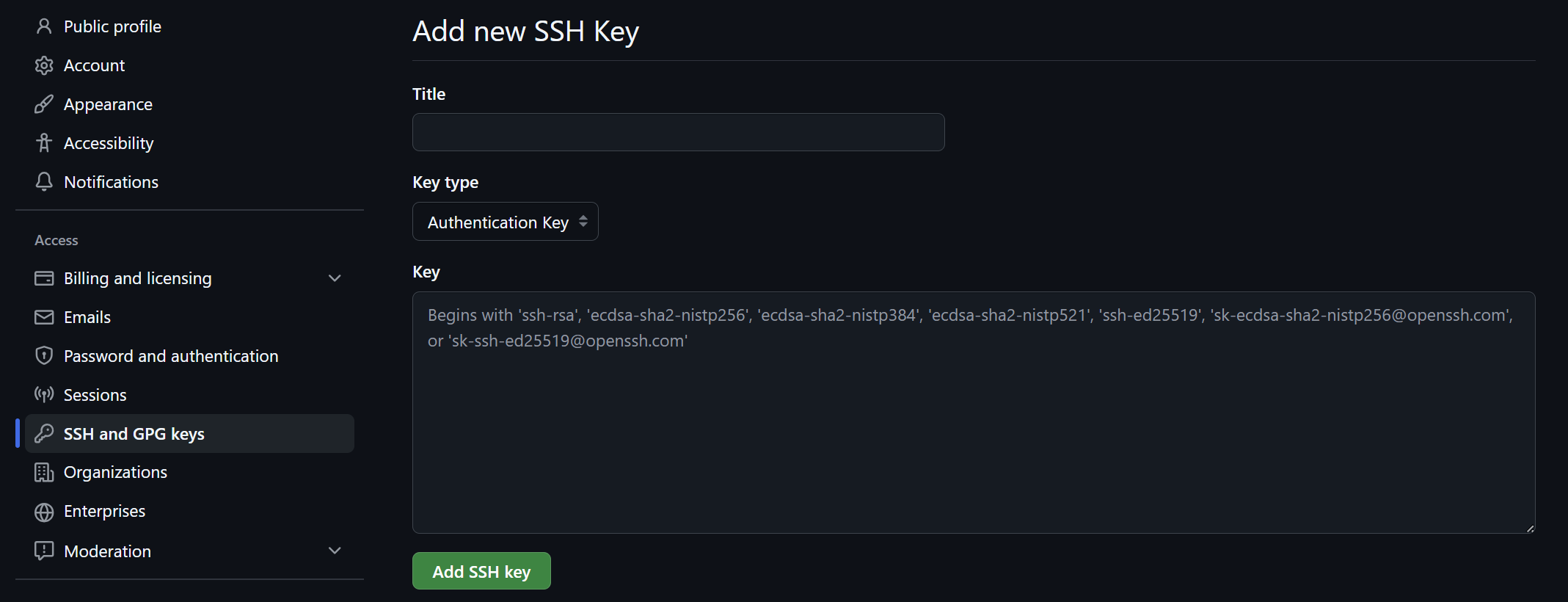The height and width of the screenshot is (602, 1568).
Task: Open the Key type dropdown
Action: pos(505,221)
